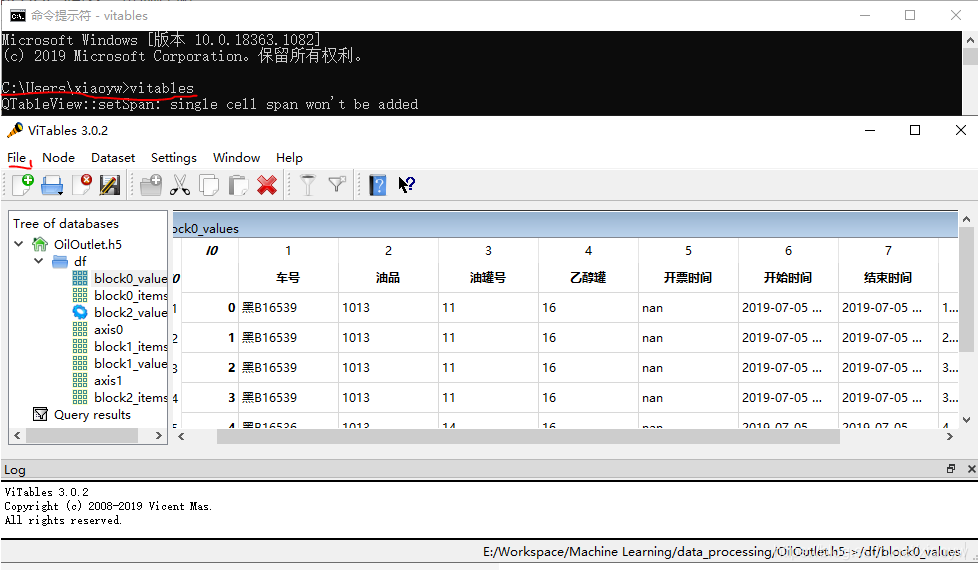
Task: Click the ViTables app icon in title bar
Action: [x=14, y=130]
